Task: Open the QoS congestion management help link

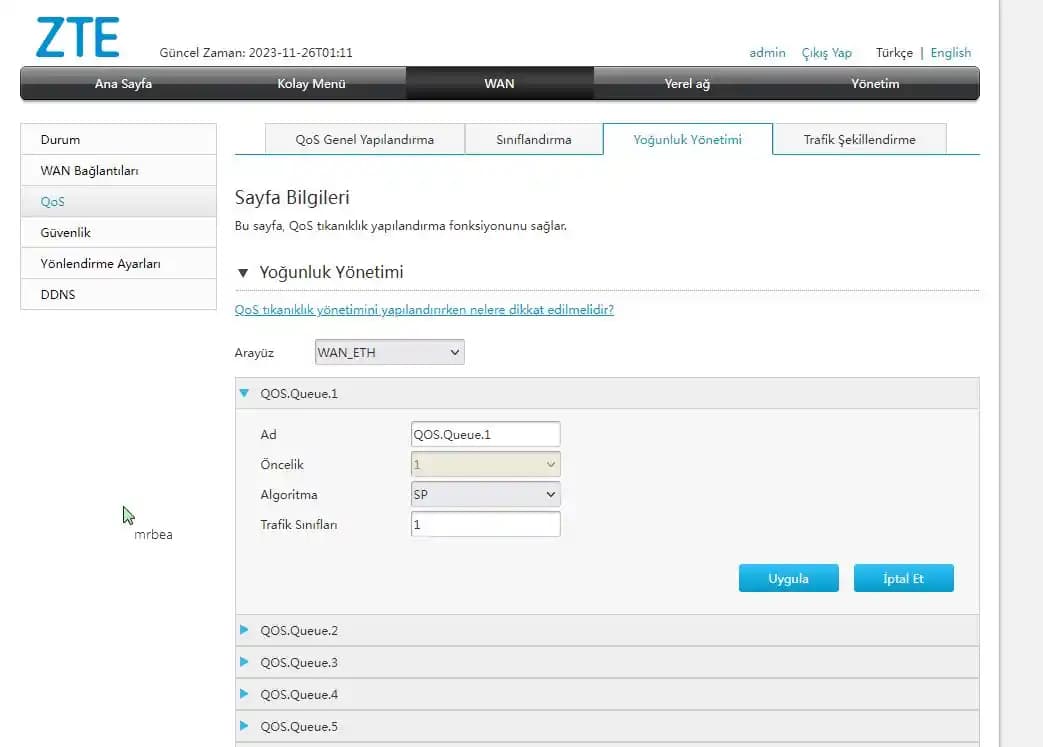Action: click(423, 310)
